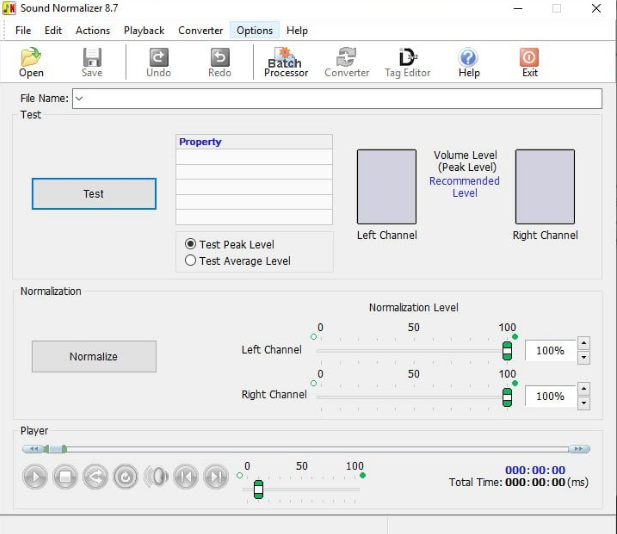Click the Test button
The width and height of the screenshot is (617, 534).
click(94, 194)
